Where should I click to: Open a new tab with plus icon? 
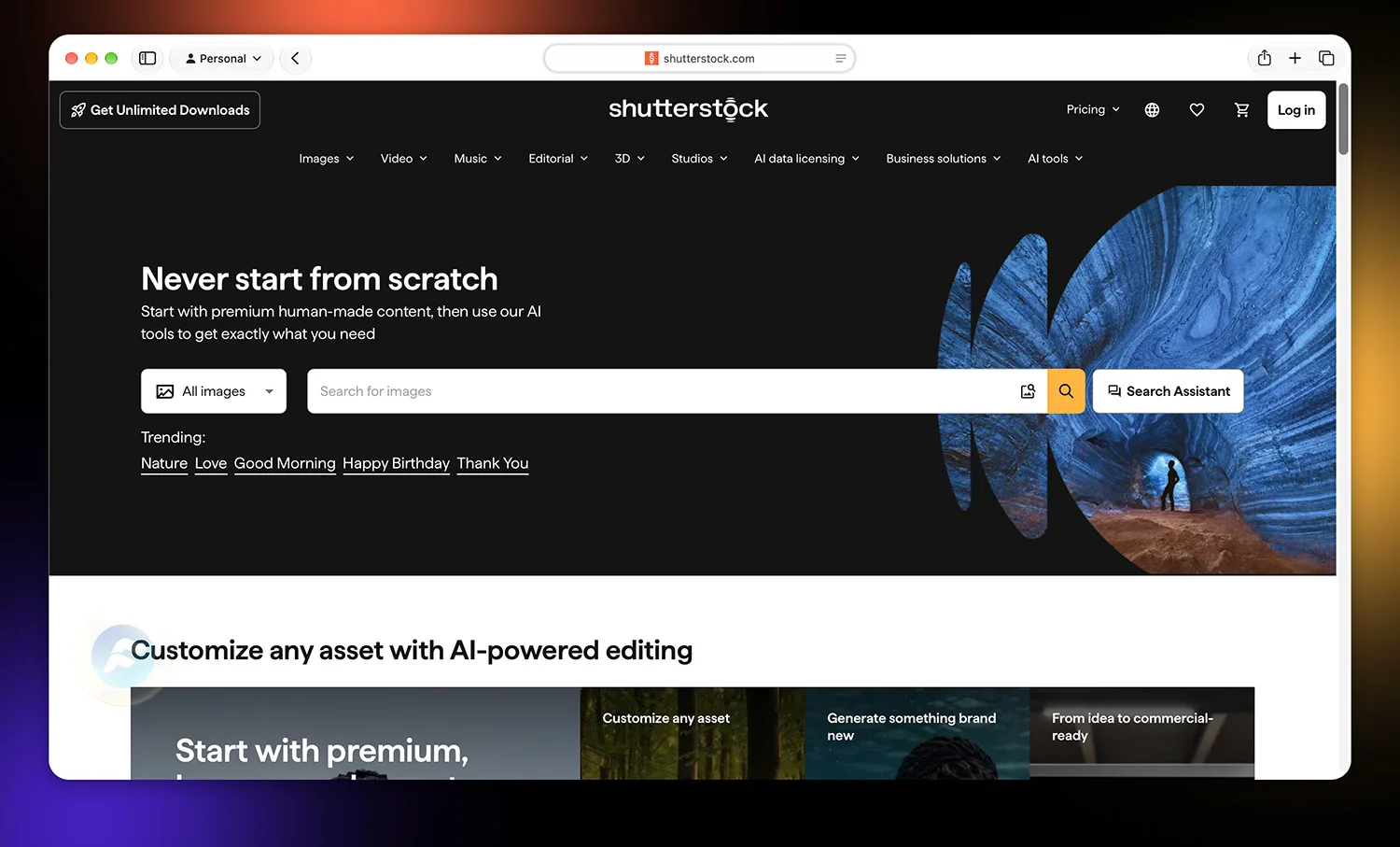(x=1295, y=58)
